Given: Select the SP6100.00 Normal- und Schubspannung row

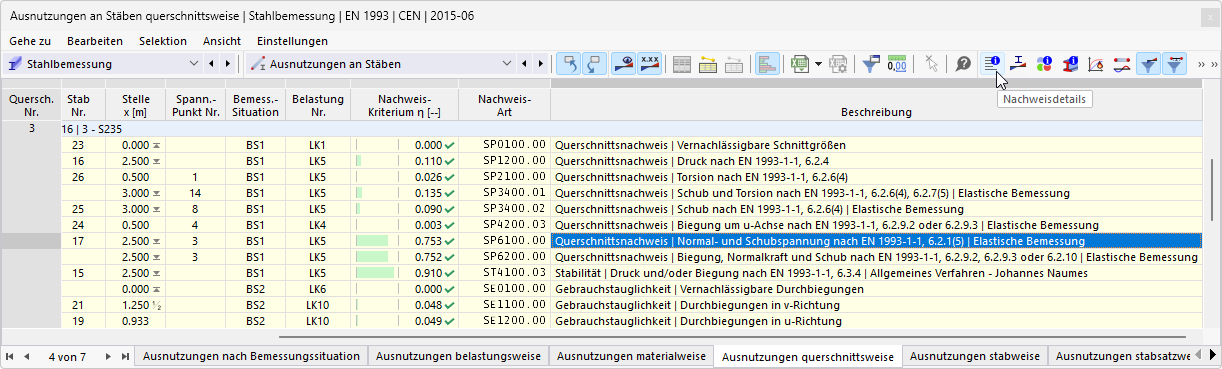Looking at the screenshot, I should [630, 241].
